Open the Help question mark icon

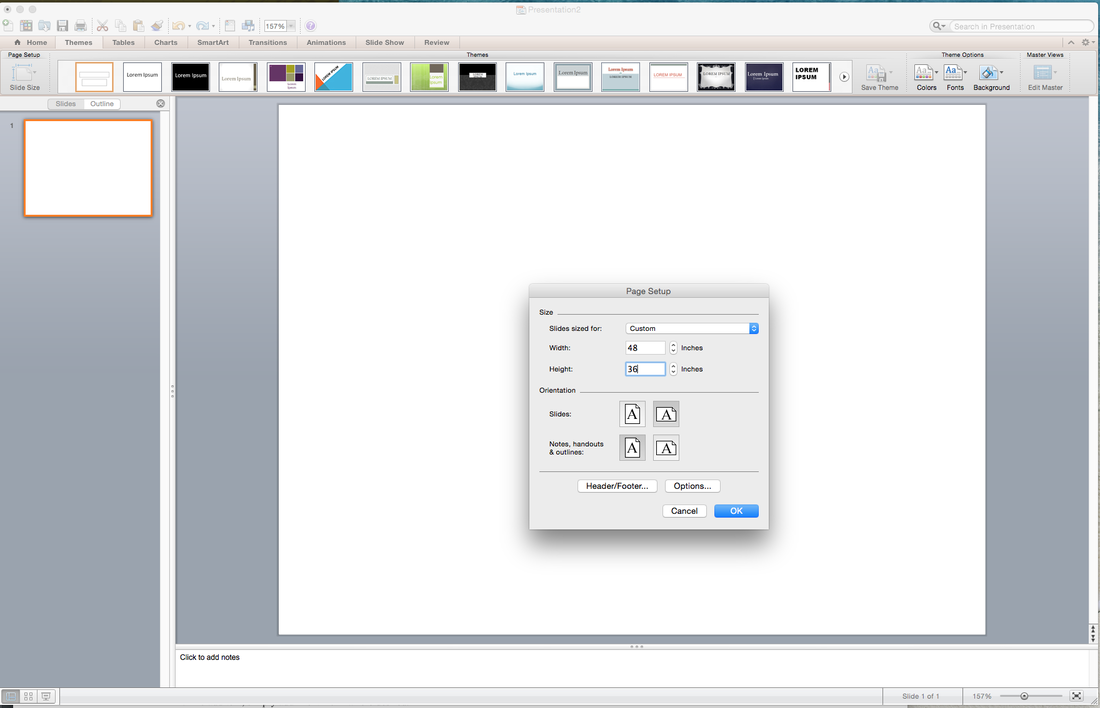click(x=310, y=25)
